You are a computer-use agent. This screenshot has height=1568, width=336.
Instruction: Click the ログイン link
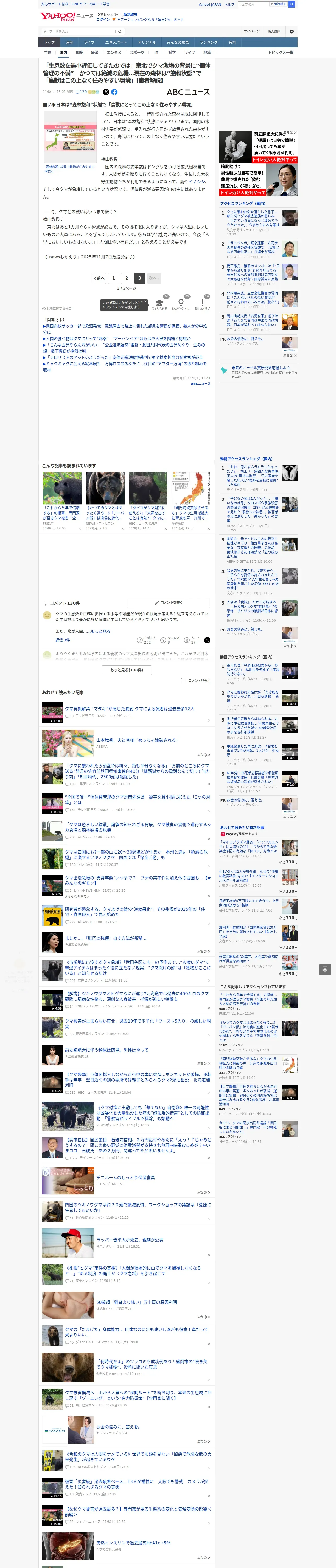coord(103,20)
